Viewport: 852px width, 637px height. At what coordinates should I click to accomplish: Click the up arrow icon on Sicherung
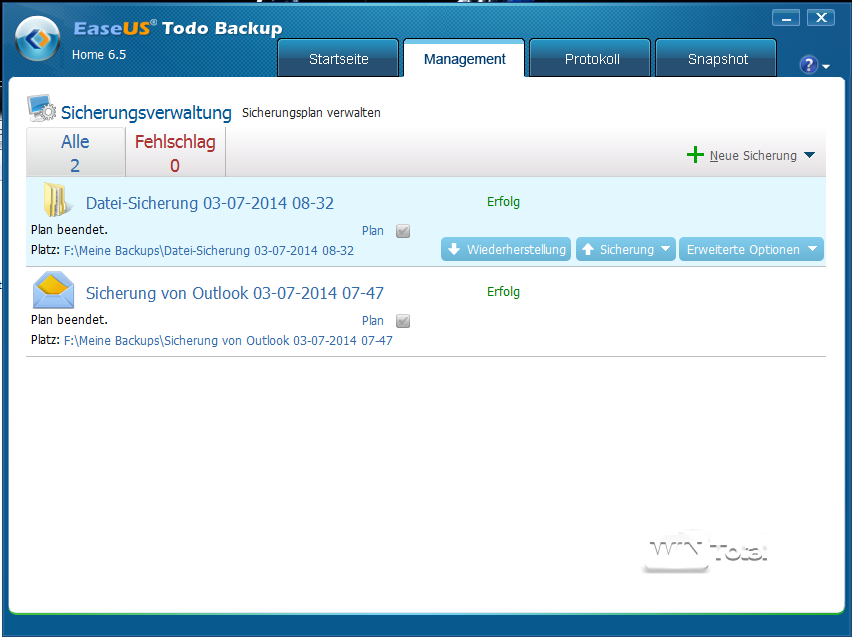(x=587, y=249)
